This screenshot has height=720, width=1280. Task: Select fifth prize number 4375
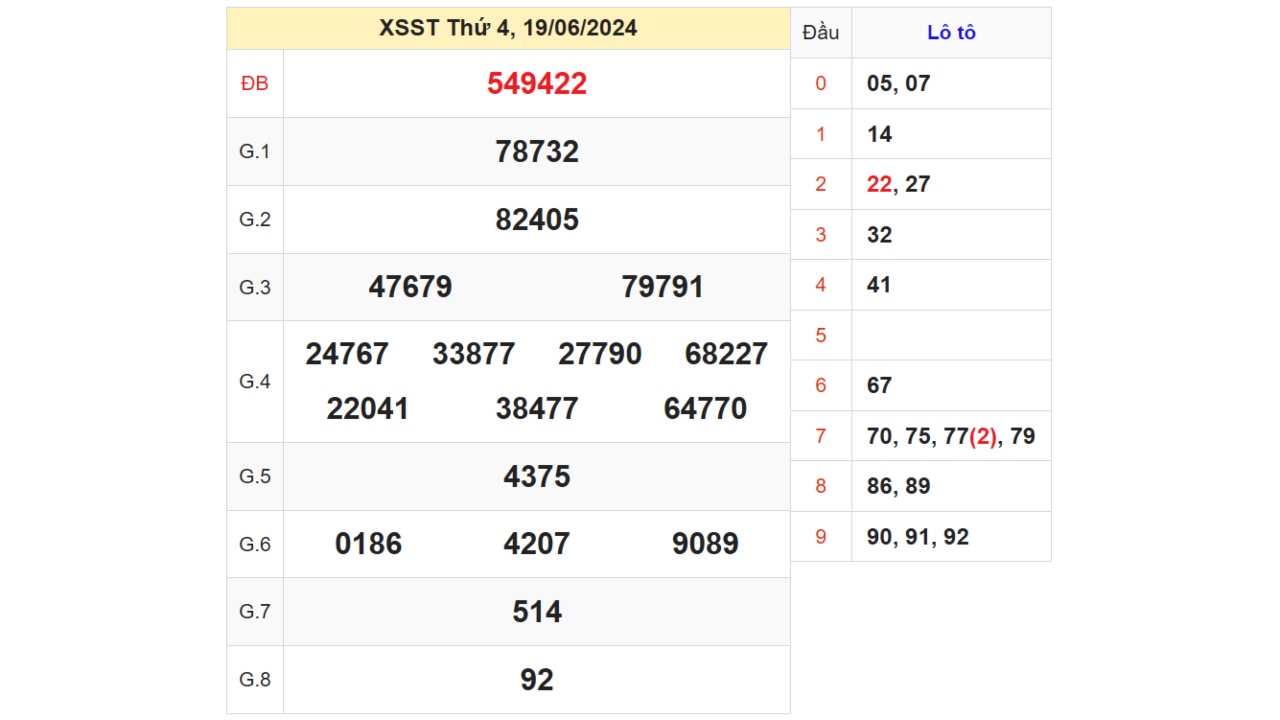click(537, 477)
